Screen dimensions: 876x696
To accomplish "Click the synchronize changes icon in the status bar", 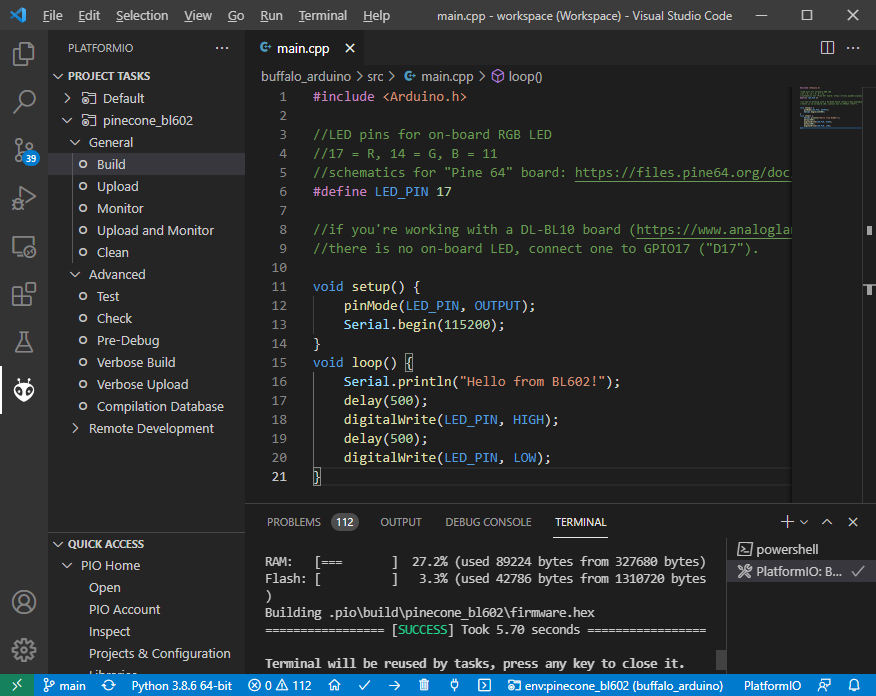I will point(109,685).
